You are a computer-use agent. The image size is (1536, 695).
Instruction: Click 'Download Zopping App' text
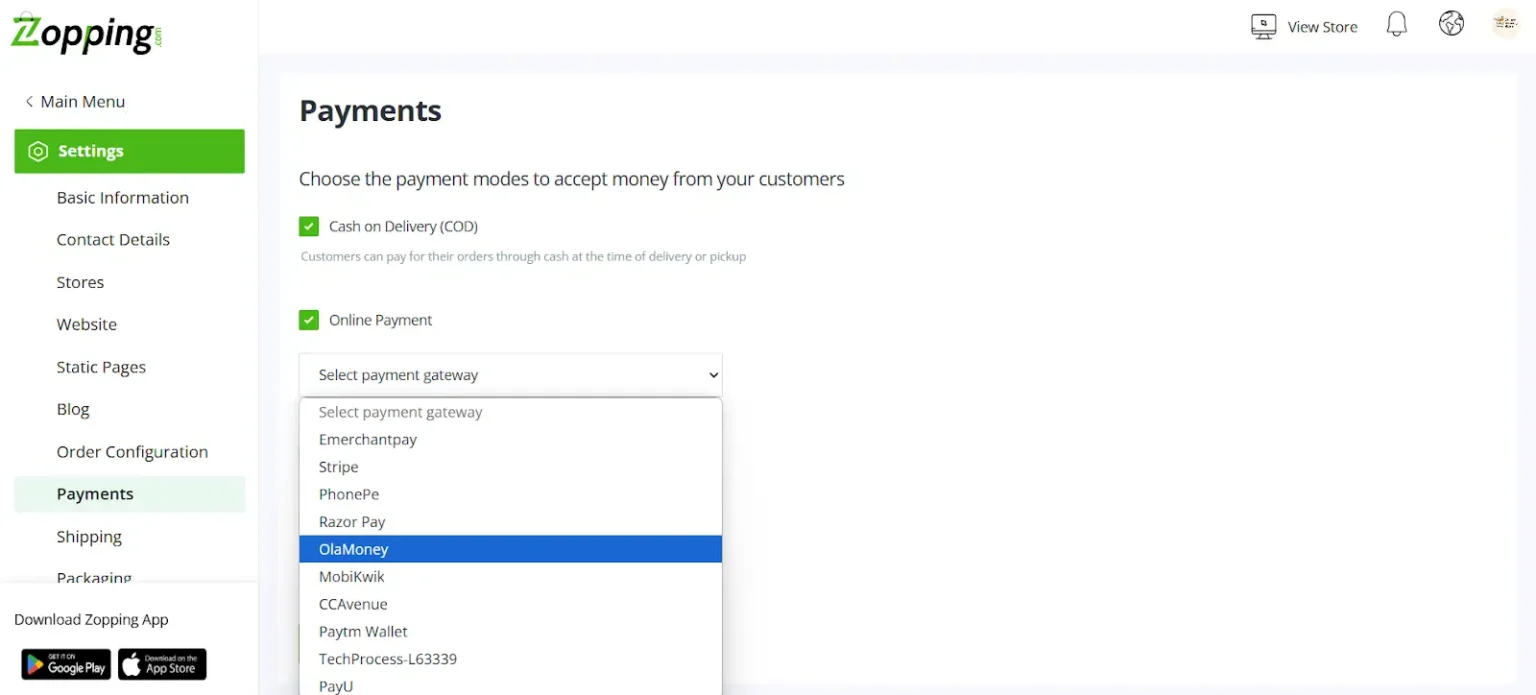pyautogui.click(x=91, y=620)
